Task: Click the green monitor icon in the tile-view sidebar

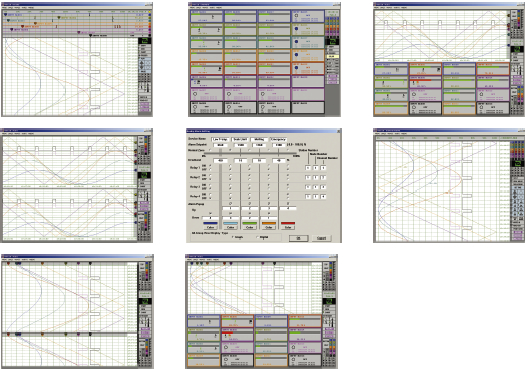Action: point(332,42)
